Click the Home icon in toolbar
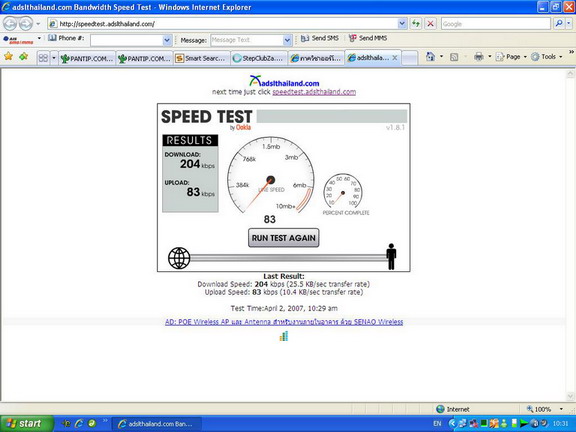This screenshot has width=576, height=432. click(x=431, y=57)
